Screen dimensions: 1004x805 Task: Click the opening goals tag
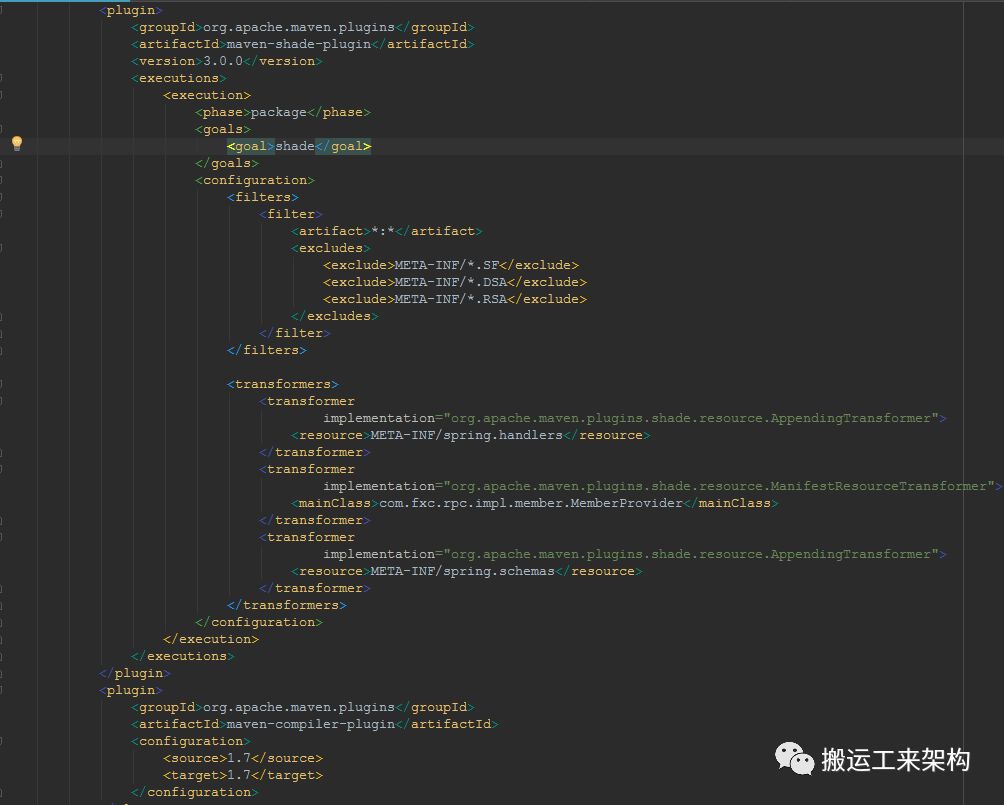pos(223,129)
